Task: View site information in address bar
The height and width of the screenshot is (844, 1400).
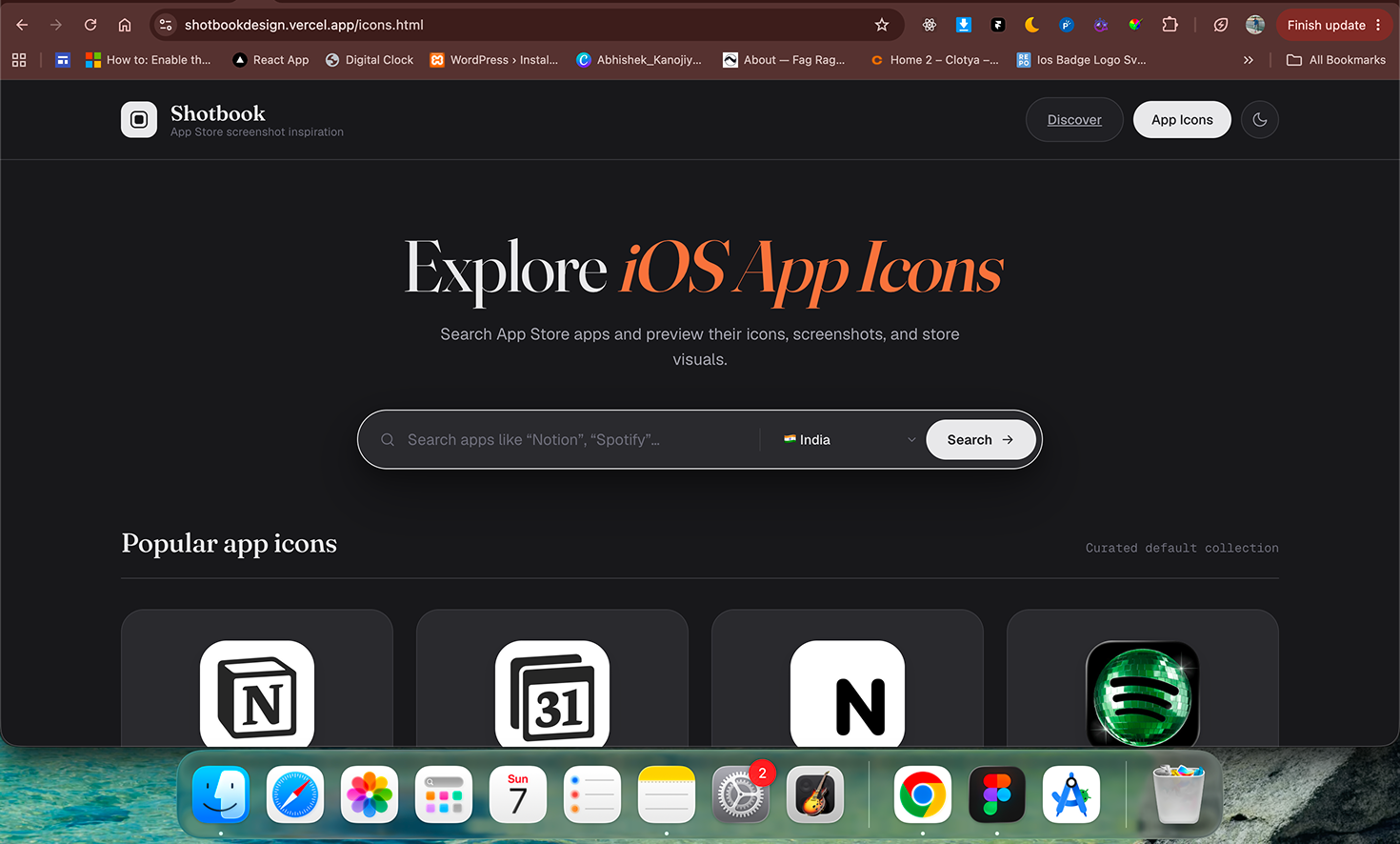Action: coord(166,25)
